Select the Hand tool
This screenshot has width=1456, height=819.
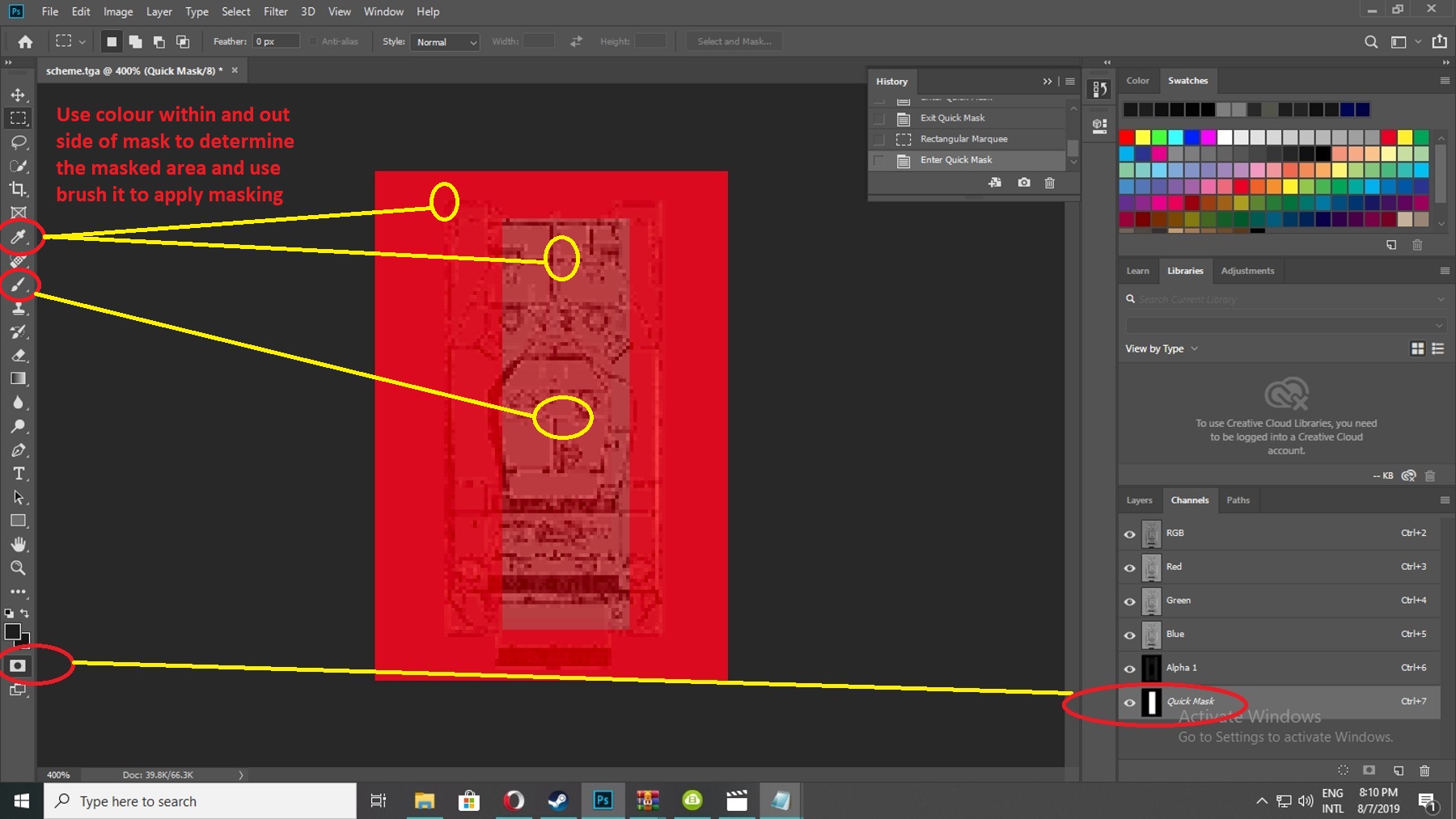click(18, 544)
